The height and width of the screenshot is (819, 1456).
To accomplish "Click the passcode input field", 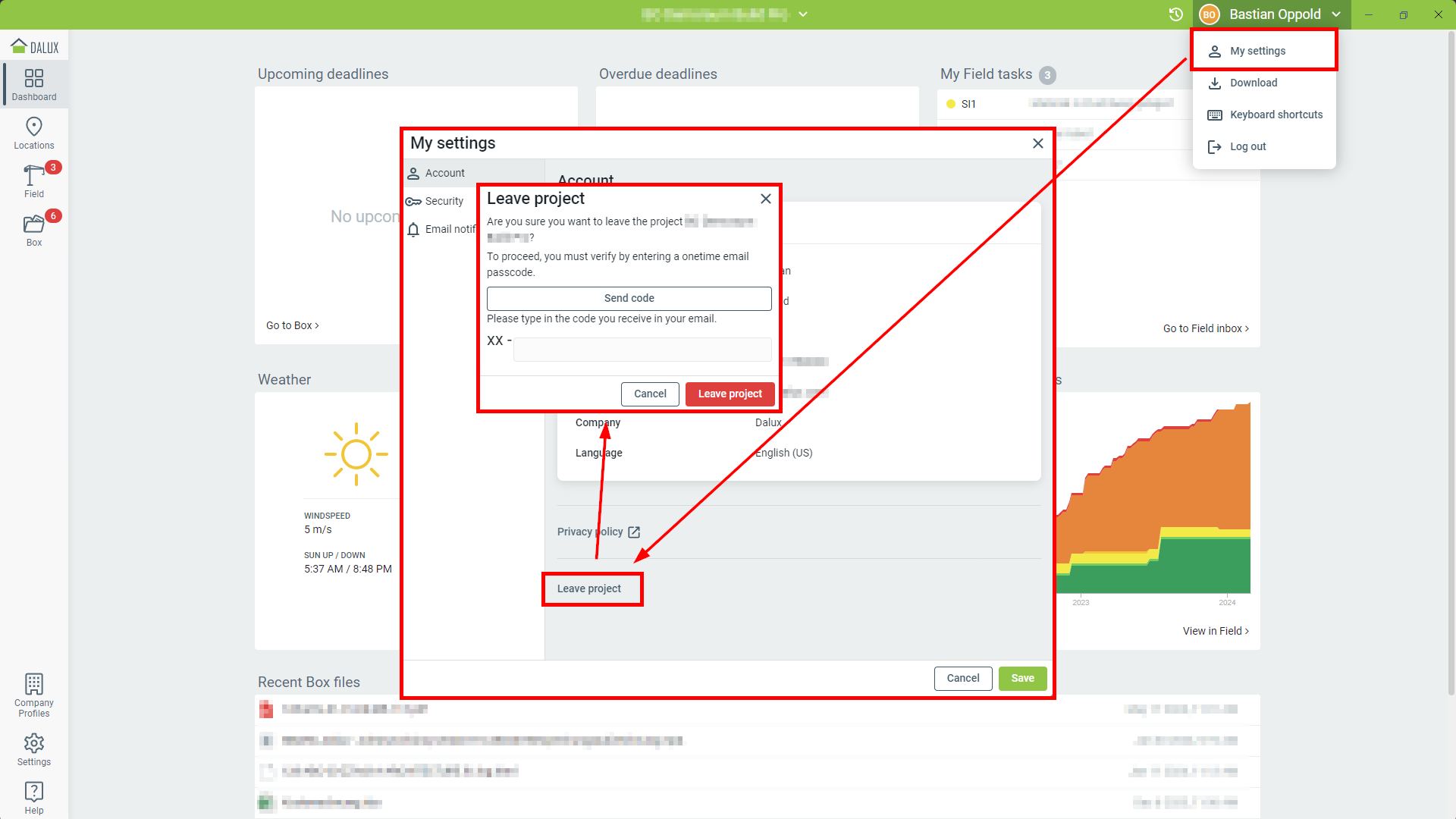I will click(642, 350).
